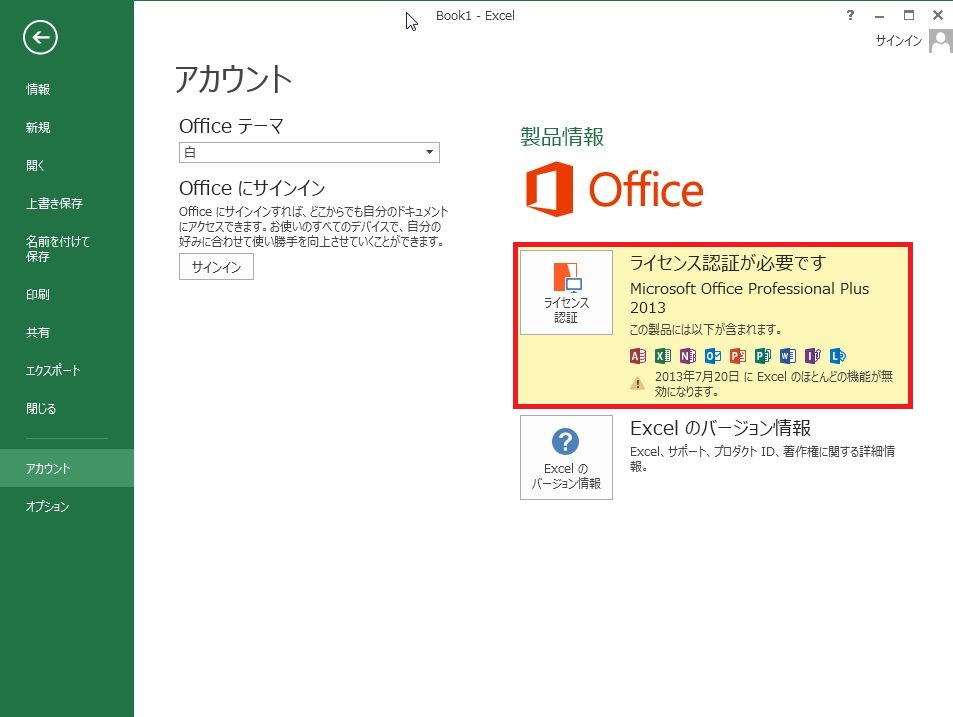Image resolution: width=953 pixels, height=717 pixels.
Task: Open help with the question mark icon
Action: tap(850, 15)
